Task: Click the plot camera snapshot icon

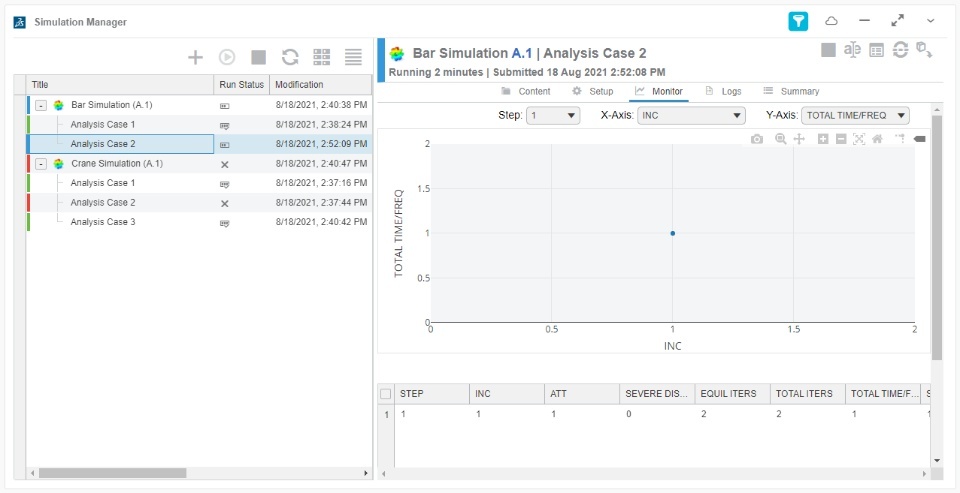Action: [x=757, y=139]
